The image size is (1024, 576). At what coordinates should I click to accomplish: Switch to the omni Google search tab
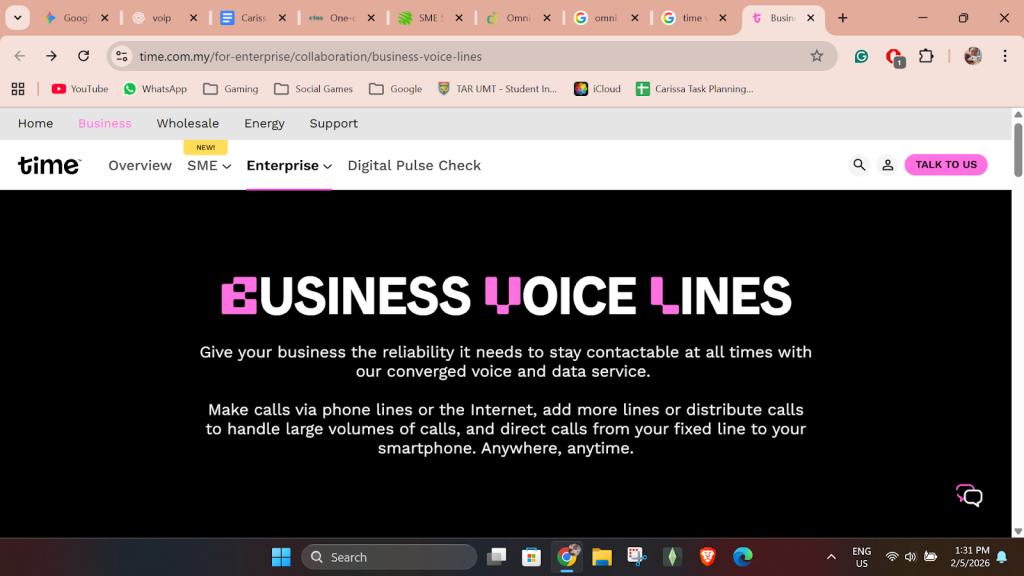tap(597, 18)
